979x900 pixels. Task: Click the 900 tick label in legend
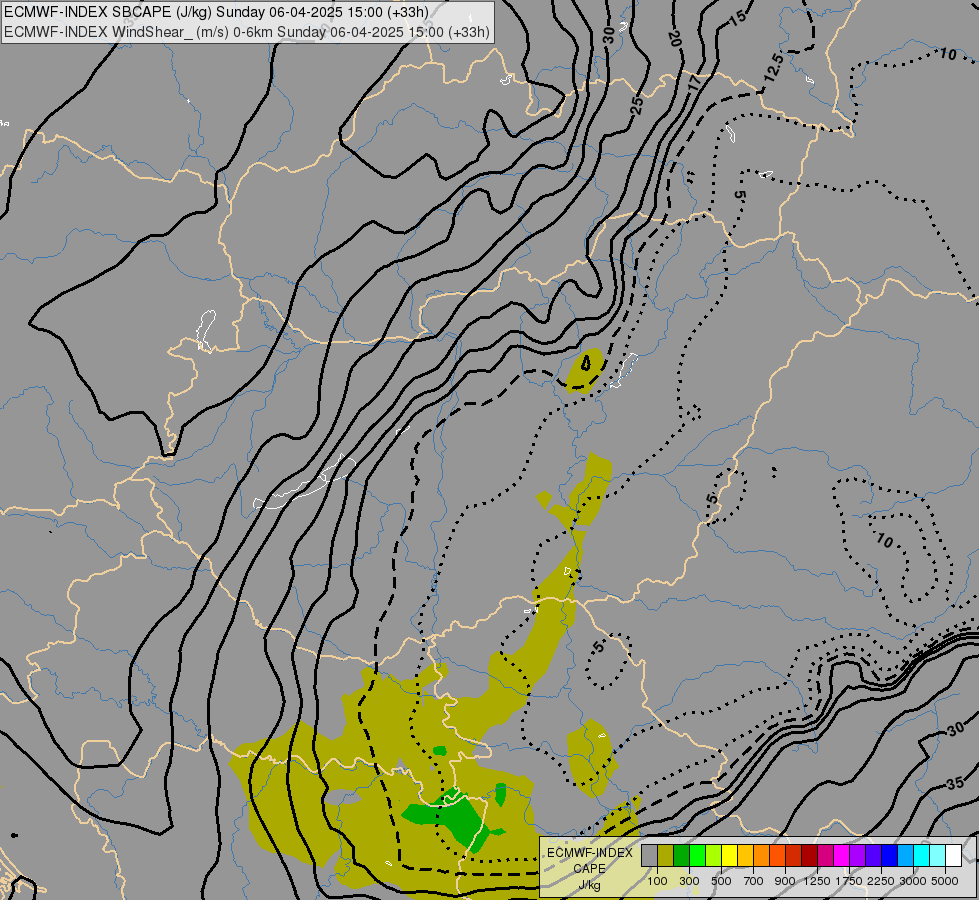[x=785, y=881]
